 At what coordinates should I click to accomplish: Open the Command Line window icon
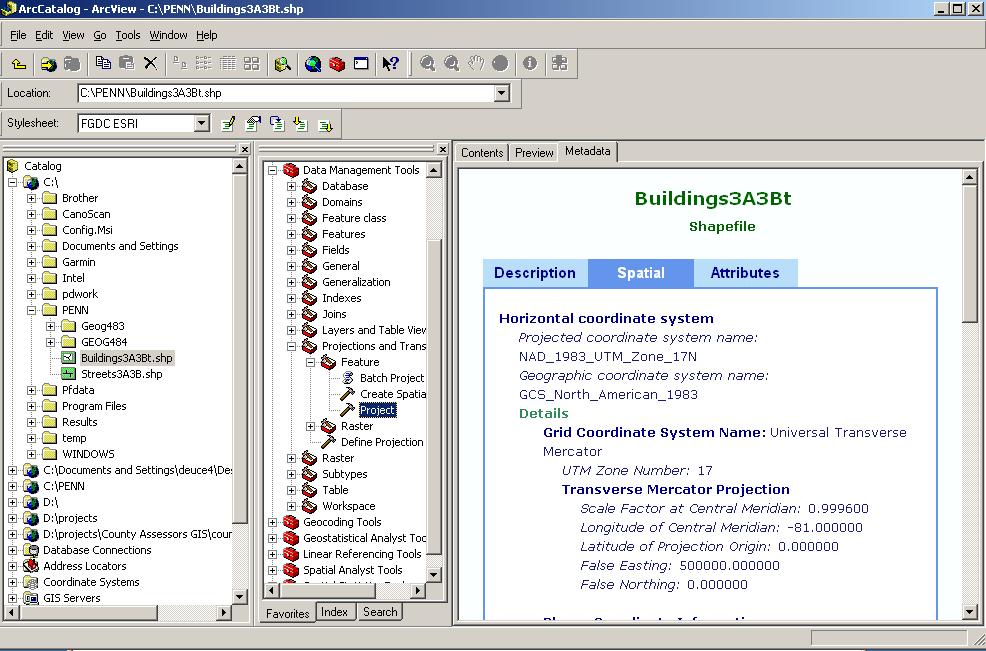click(x=361, y=63)
